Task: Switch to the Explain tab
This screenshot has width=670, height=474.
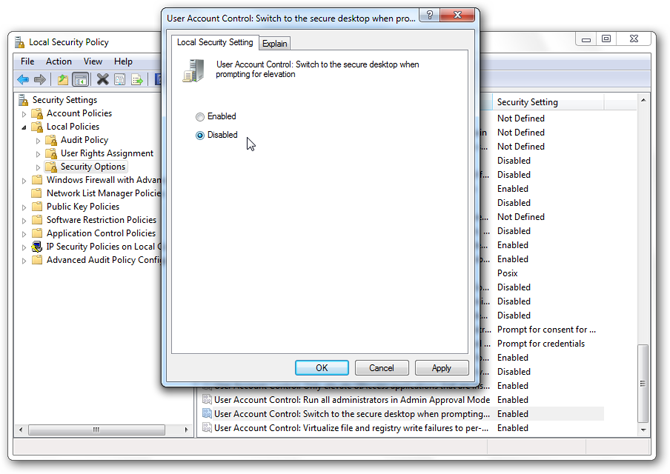Action: [275, 44]
